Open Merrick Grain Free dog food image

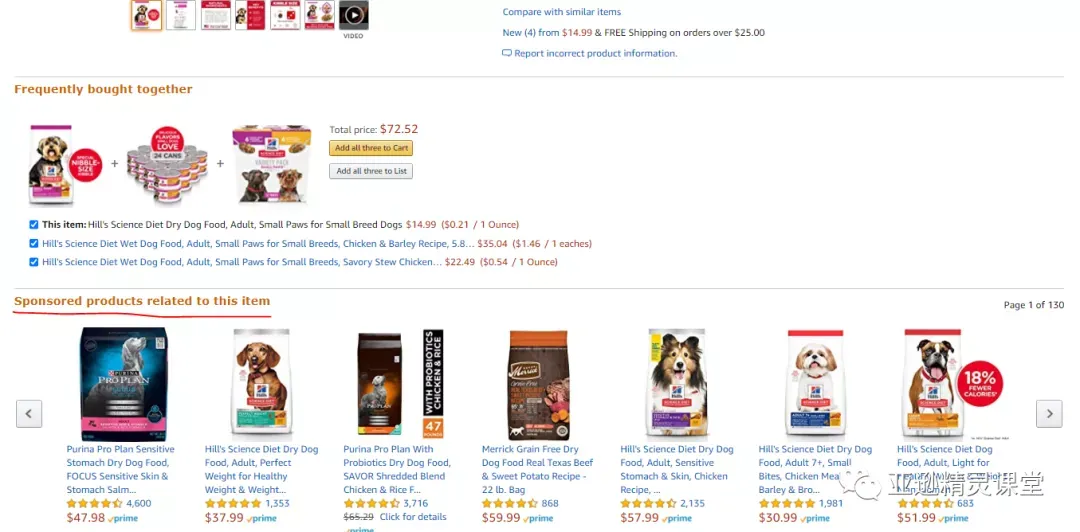(x=539, y=385)
